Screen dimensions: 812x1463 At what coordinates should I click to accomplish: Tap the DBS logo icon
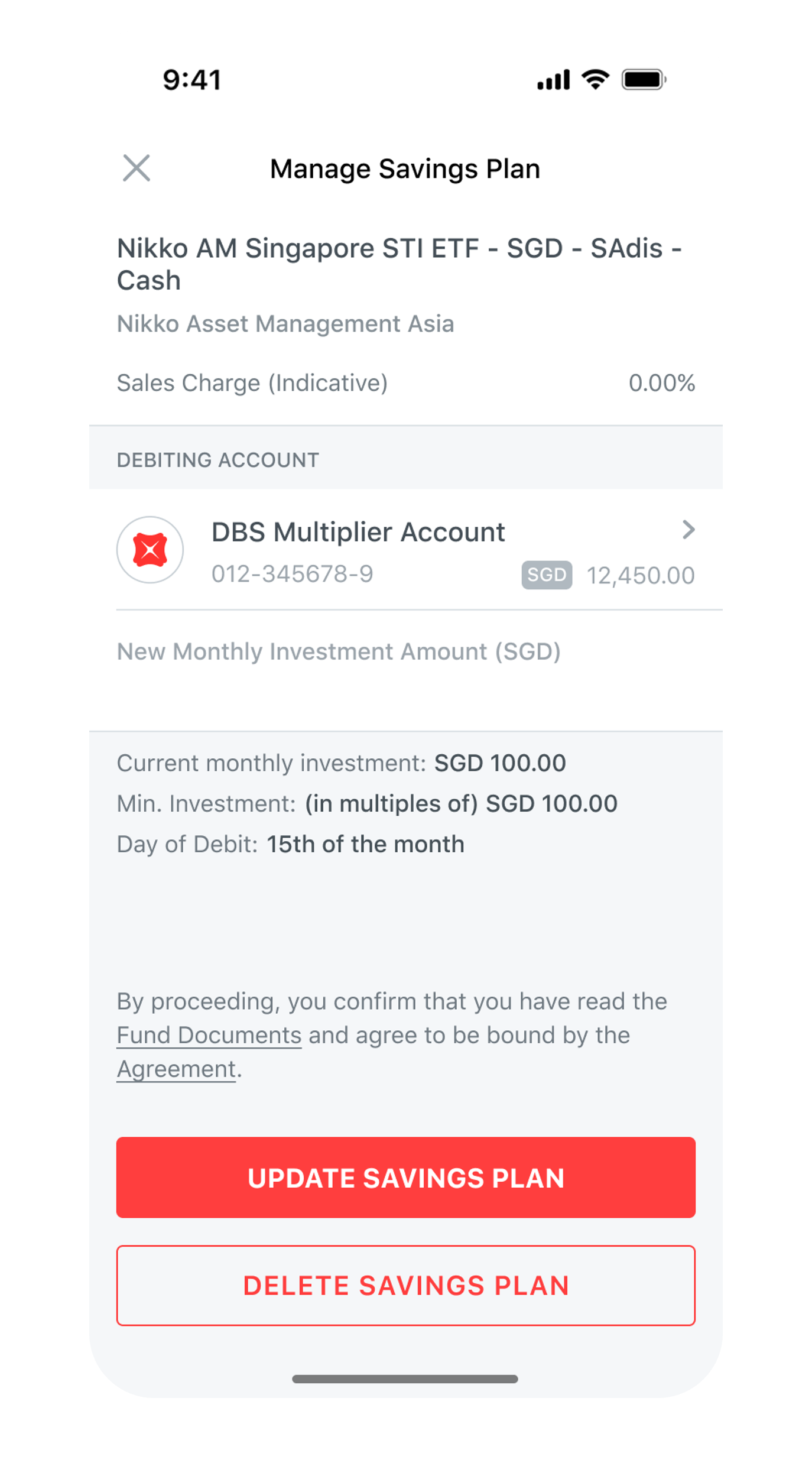point(150,550)
